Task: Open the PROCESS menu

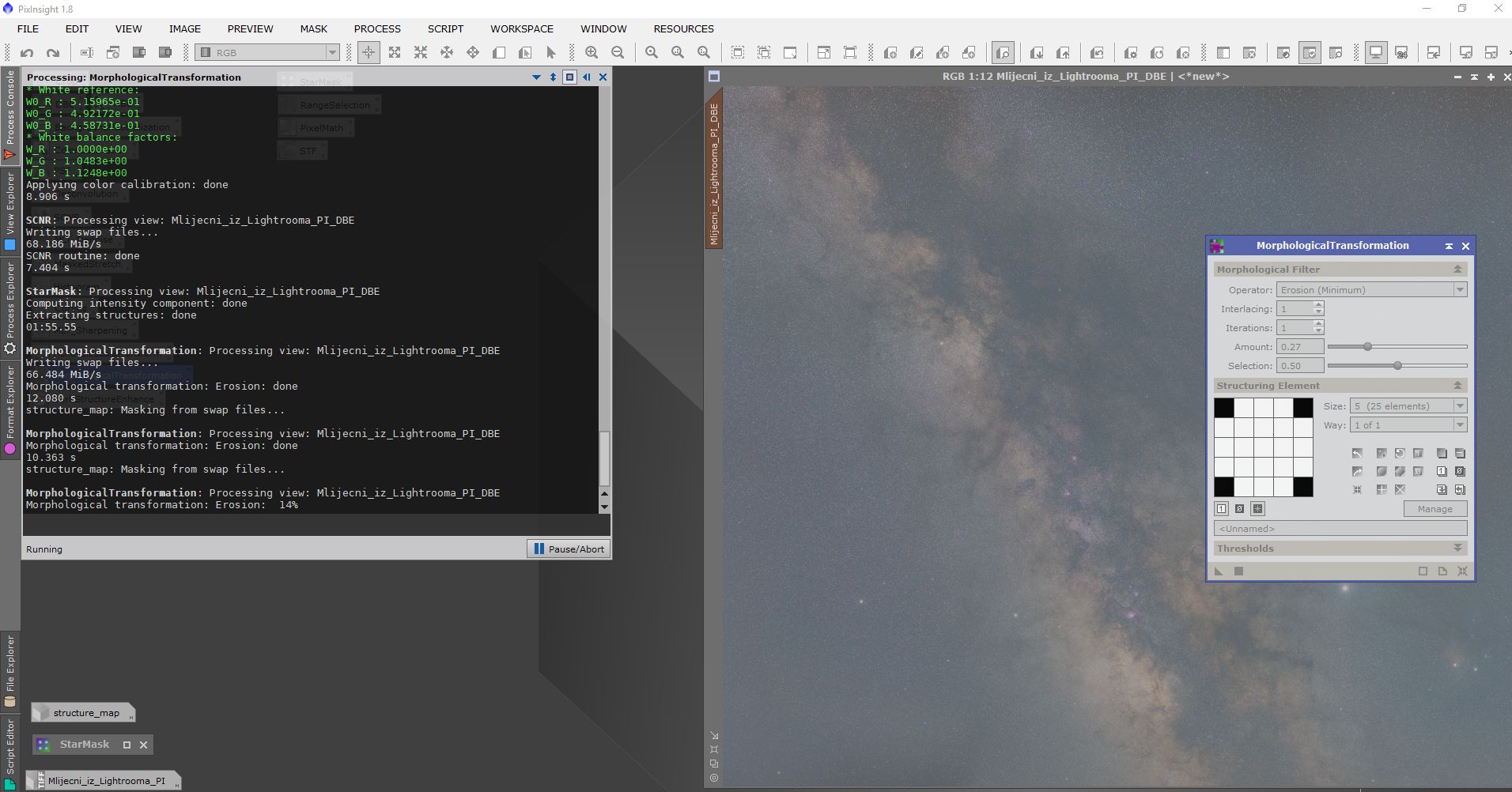Action: pyautogui.click(x=377, y=28)
